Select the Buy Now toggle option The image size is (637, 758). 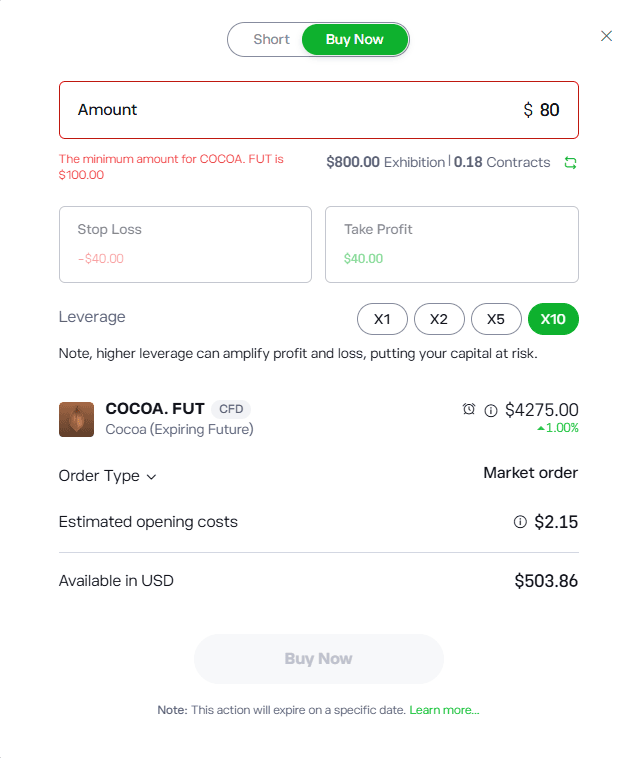354,40
